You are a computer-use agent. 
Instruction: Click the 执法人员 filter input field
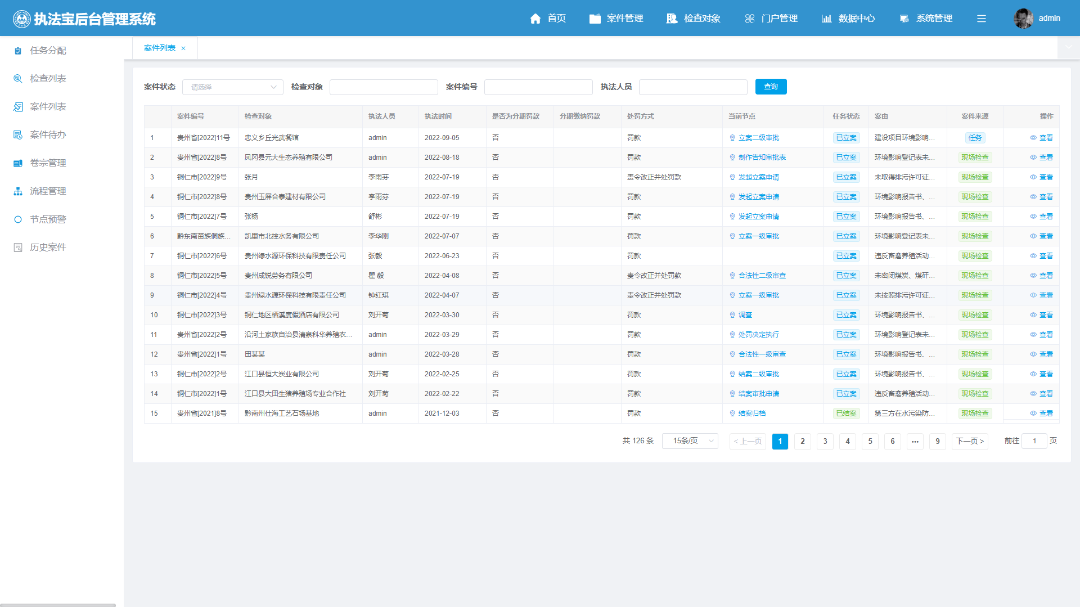pos(693,87)
